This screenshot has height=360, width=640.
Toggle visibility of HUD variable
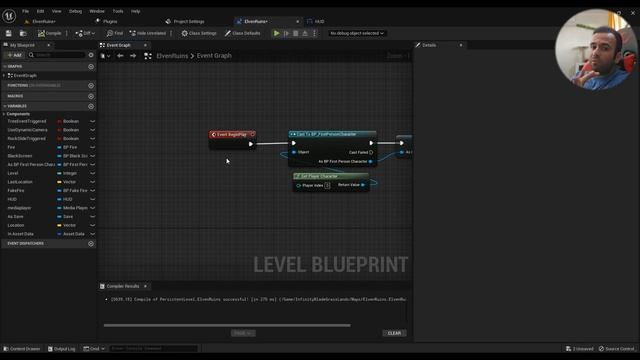(93, 199)
